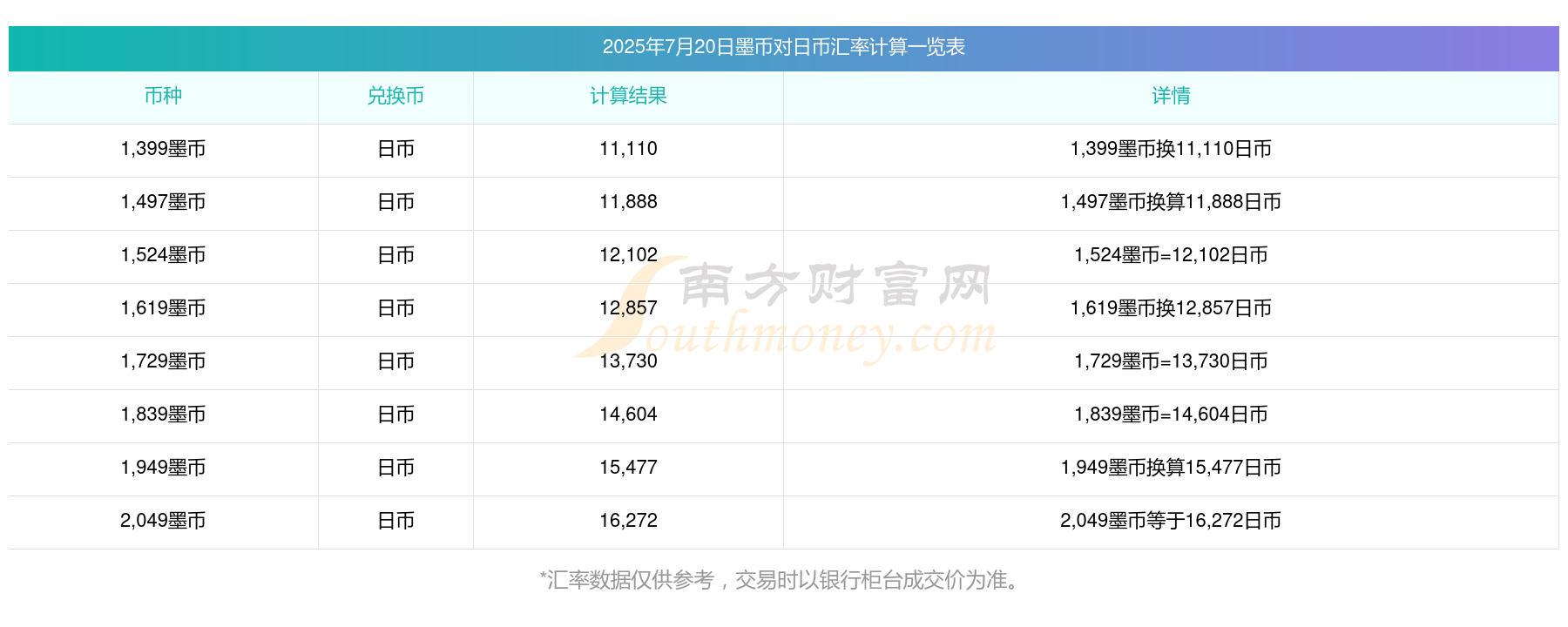1568x627 pixels.
Task: Click the 详情 column header
Action: (1171, 96)
